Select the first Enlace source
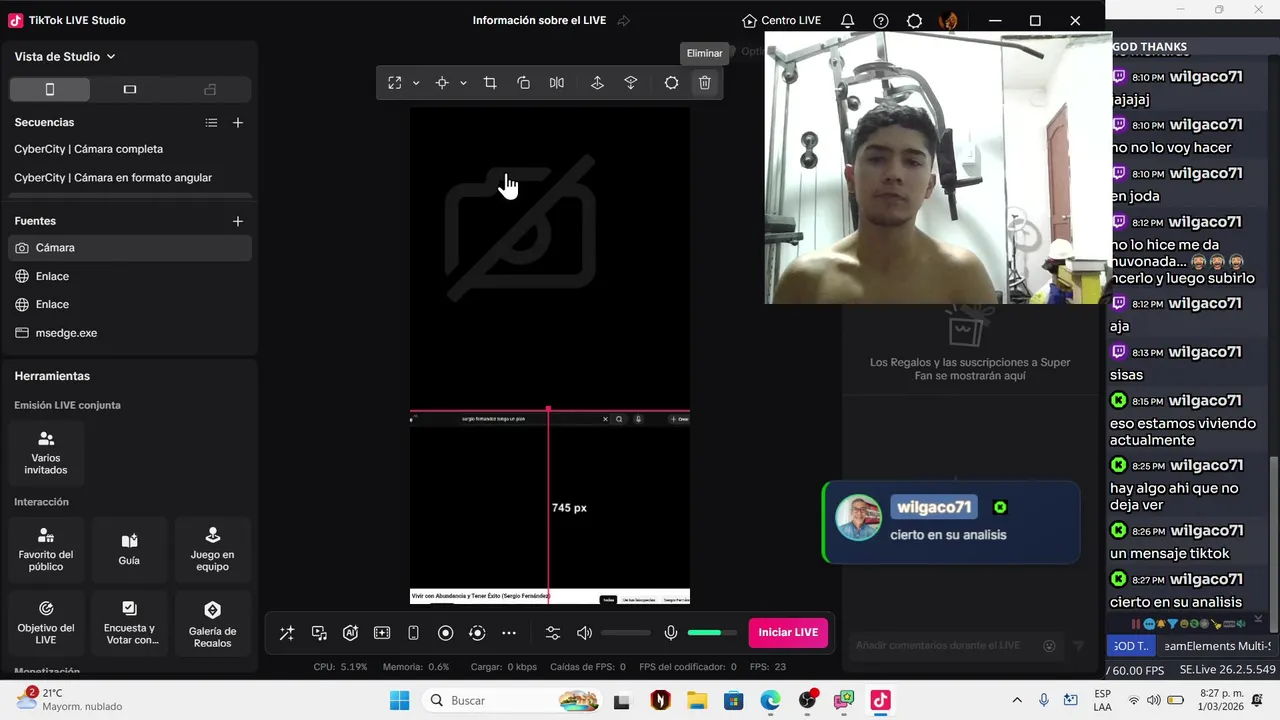 click(129, 276)
